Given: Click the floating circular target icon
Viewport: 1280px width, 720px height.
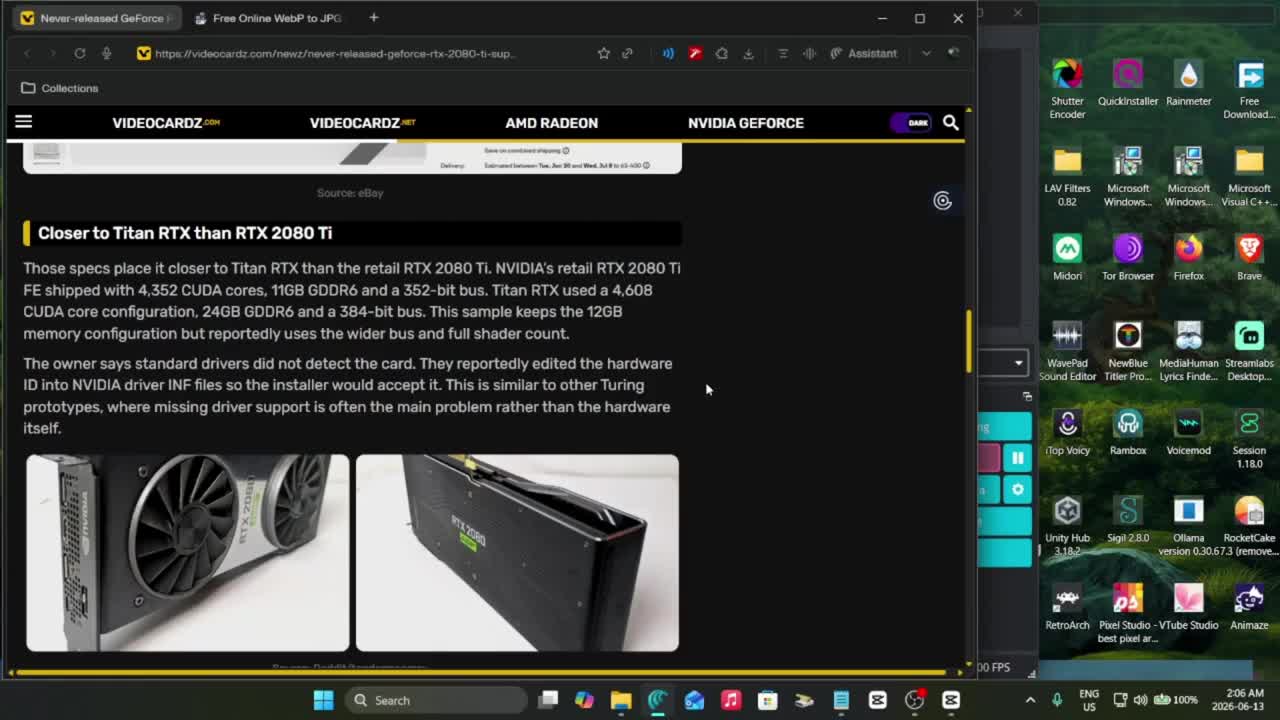Looking at the screenshot, I should tap(942, 201).
